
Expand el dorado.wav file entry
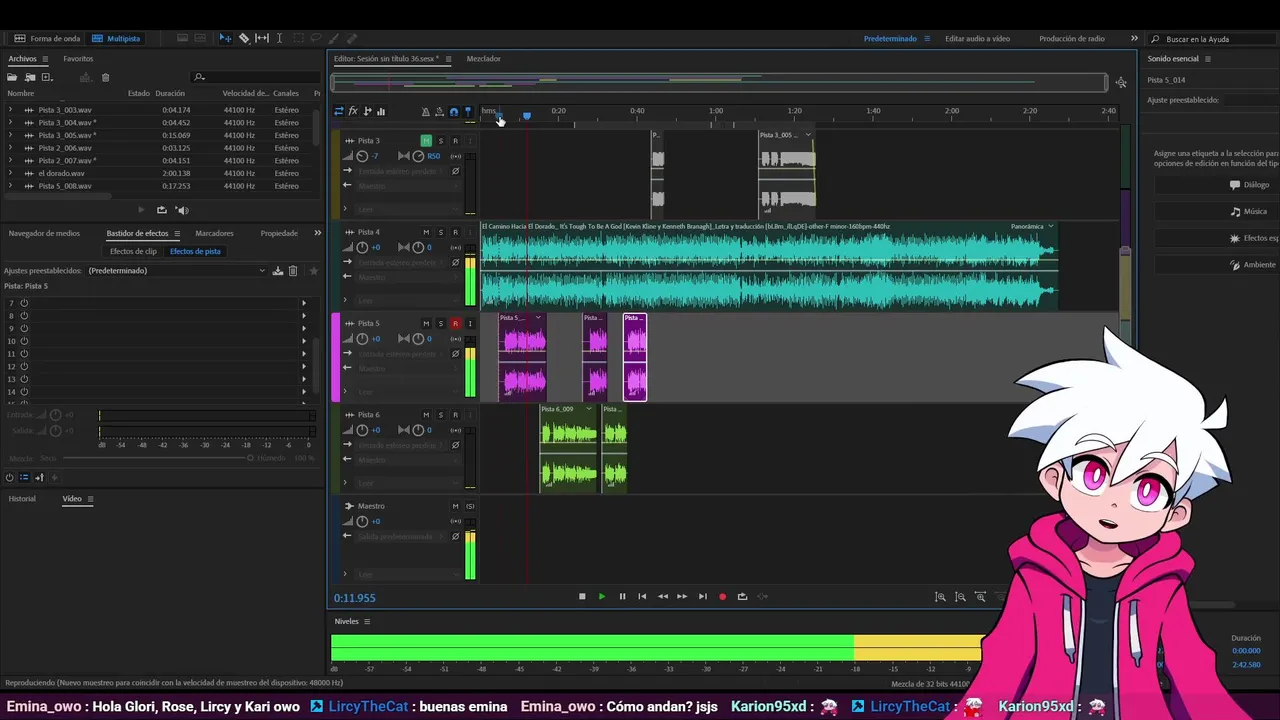pyautogui.click(x=11, y=173)
